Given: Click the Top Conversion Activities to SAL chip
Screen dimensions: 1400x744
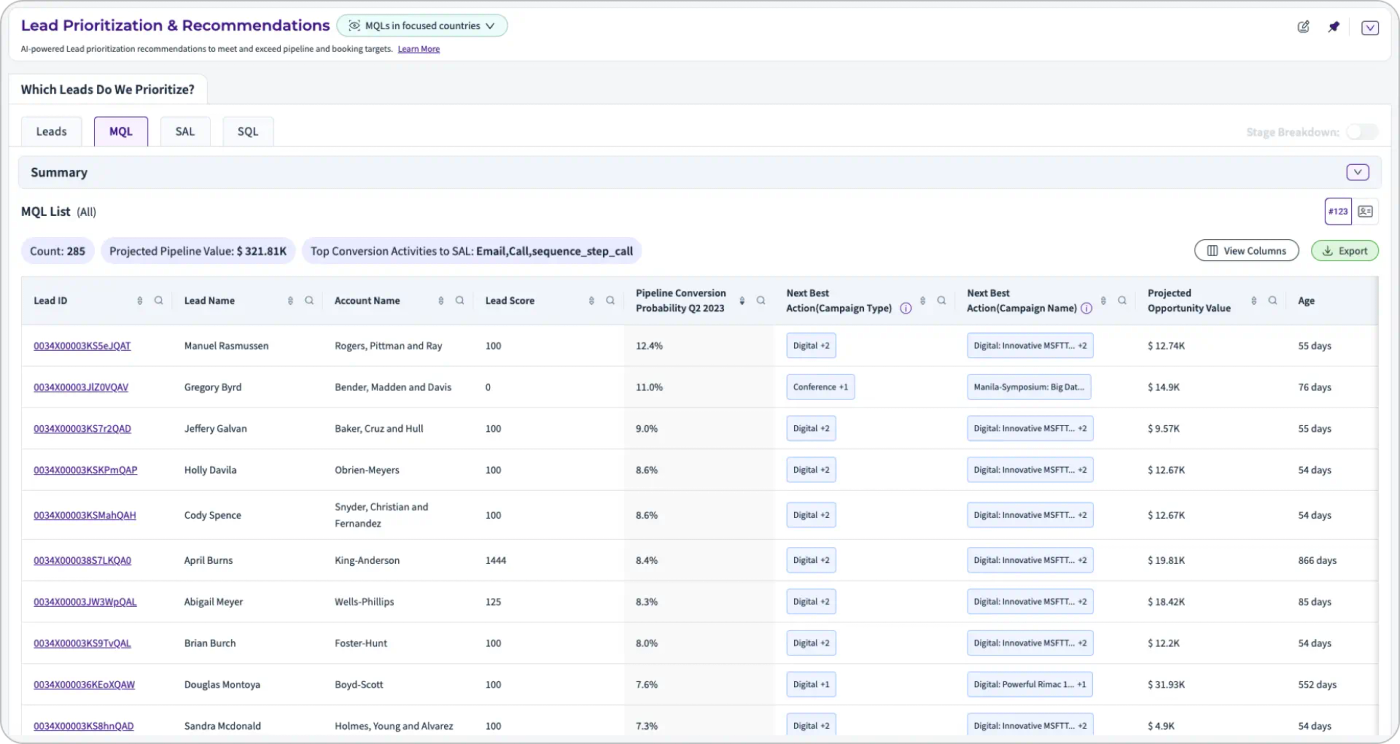Looking at the screenshot, I should pyautogui.click(x=472, y=251).
